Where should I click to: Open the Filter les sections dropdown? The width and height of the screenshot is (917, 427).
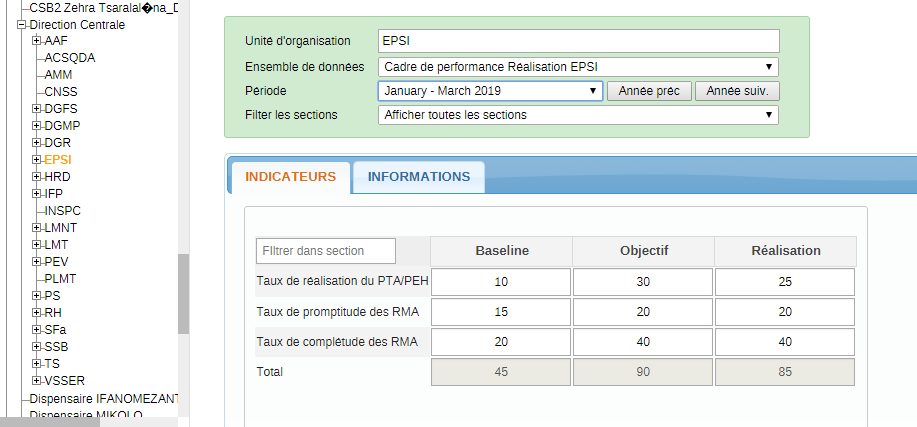tap(578, 115)
